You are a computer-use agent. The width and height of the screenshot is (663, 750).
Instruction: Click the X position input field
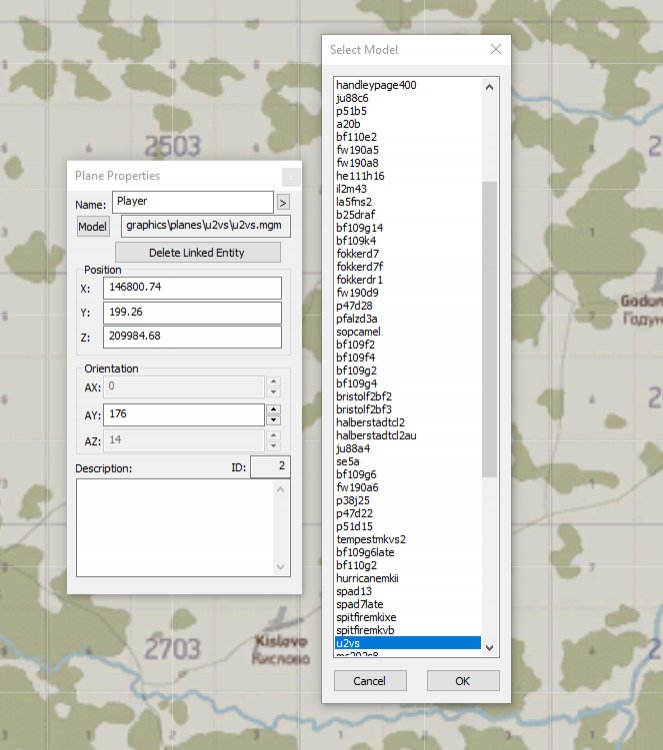tap(190, 289)
